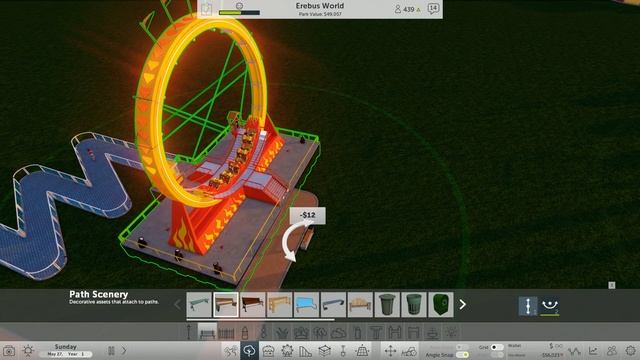Viewport: 640px width, 360px height.
Task: Choose the dark brown bench thumbnail
Action: (253, 304)
